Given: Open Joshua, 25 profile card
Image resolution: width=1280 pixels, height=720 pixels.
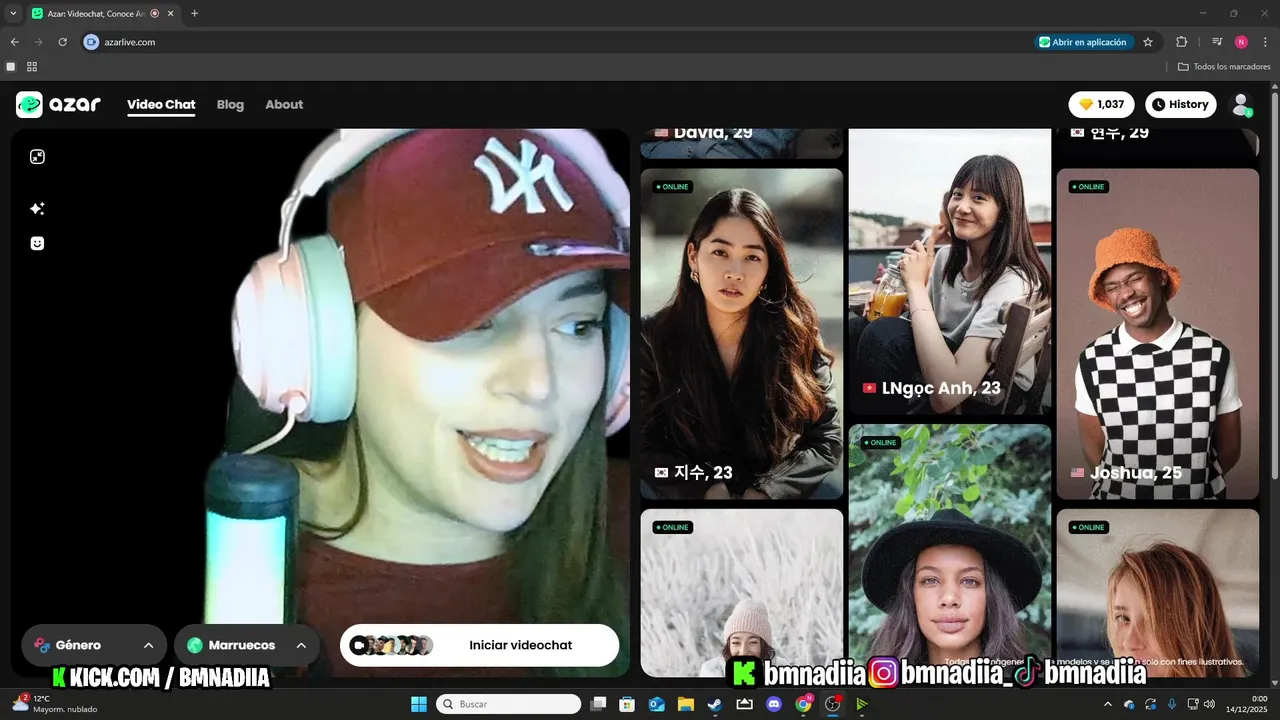Looking at the screenshot, I should pos(1158,333).
